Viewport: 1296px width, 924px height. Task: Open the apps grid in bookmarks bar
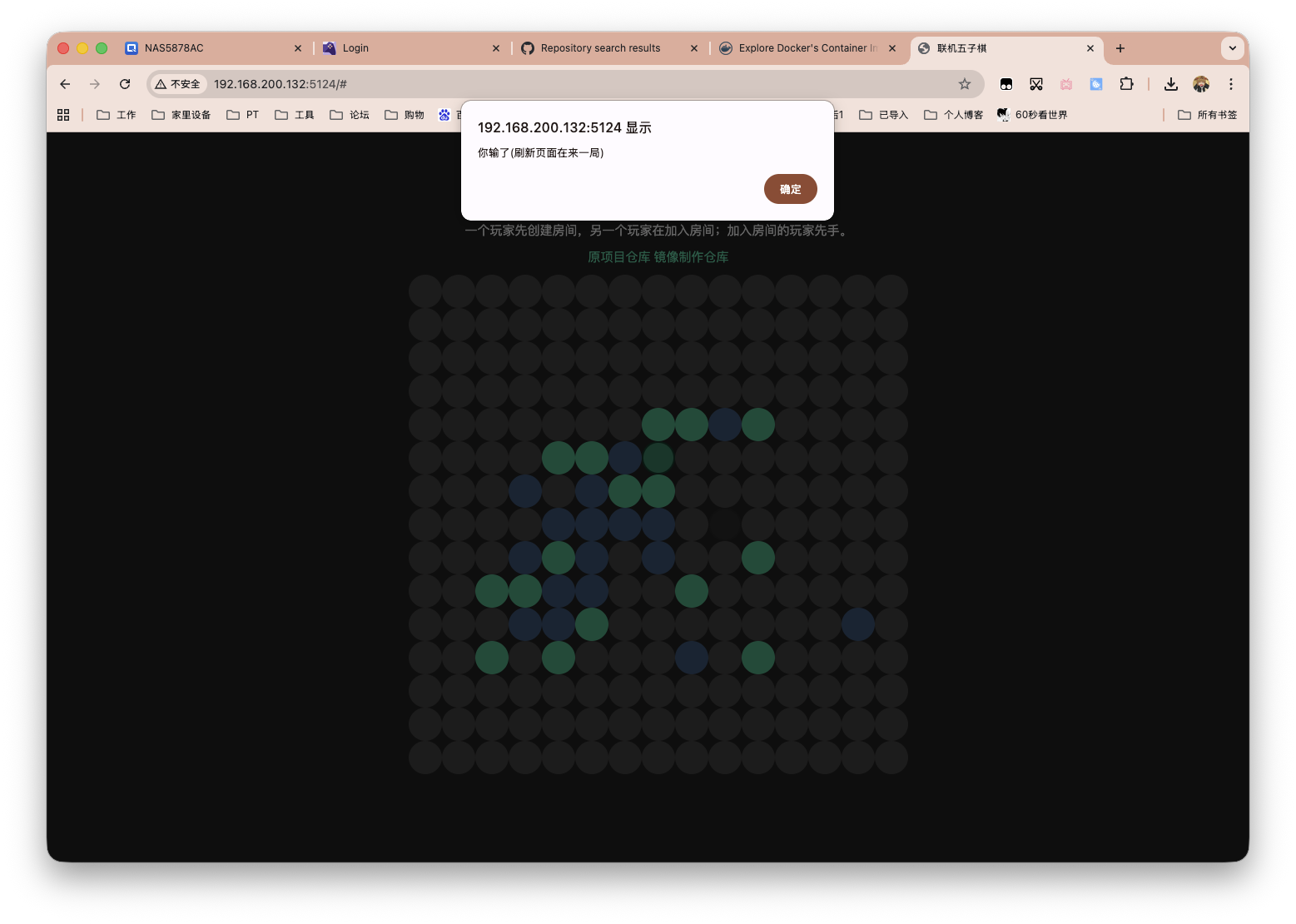(63, 115)
